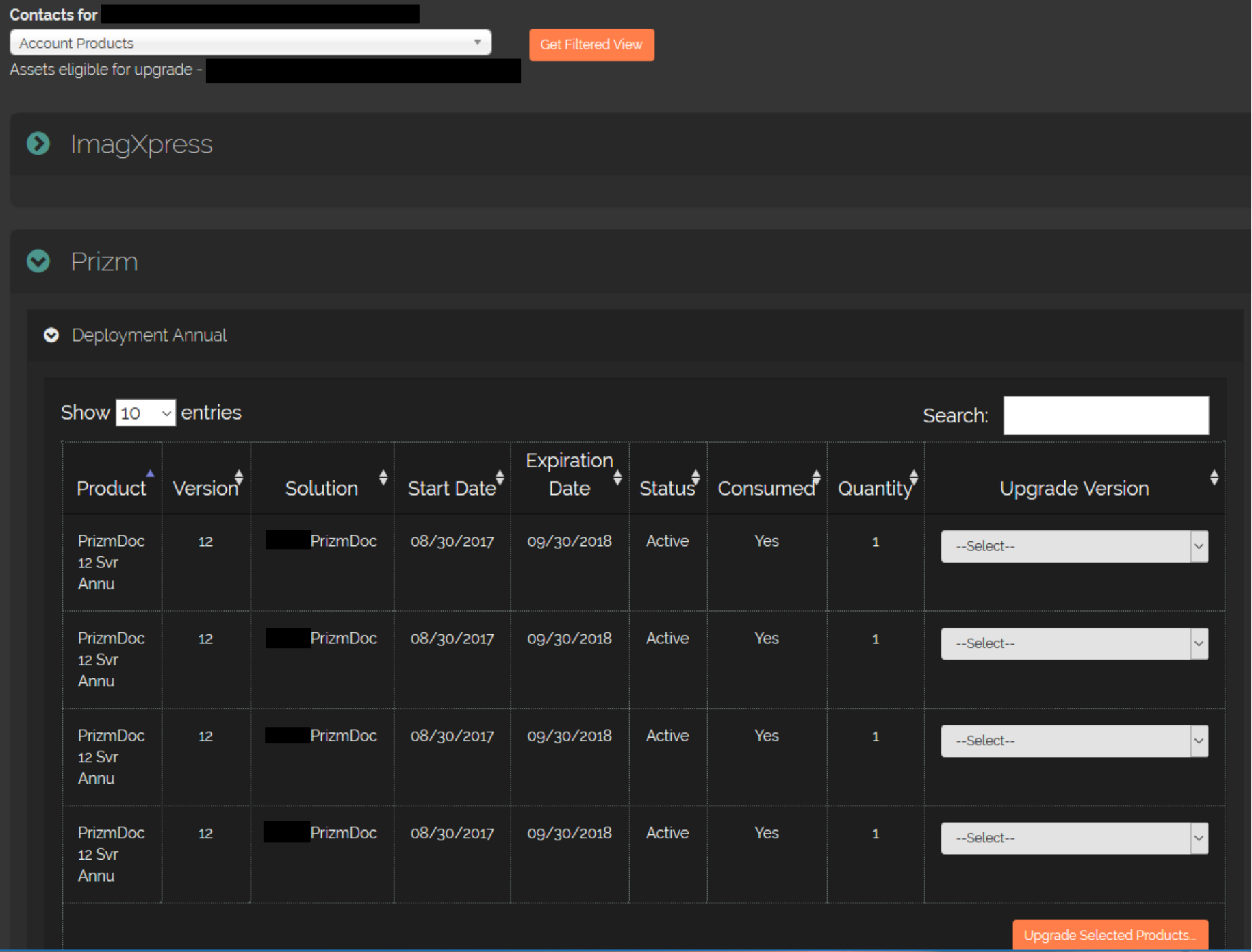Image resolution: width=1252 pixels, height=952 pixels.
Task: Open the Account Products dropdown
Action: tap(251, 42)
